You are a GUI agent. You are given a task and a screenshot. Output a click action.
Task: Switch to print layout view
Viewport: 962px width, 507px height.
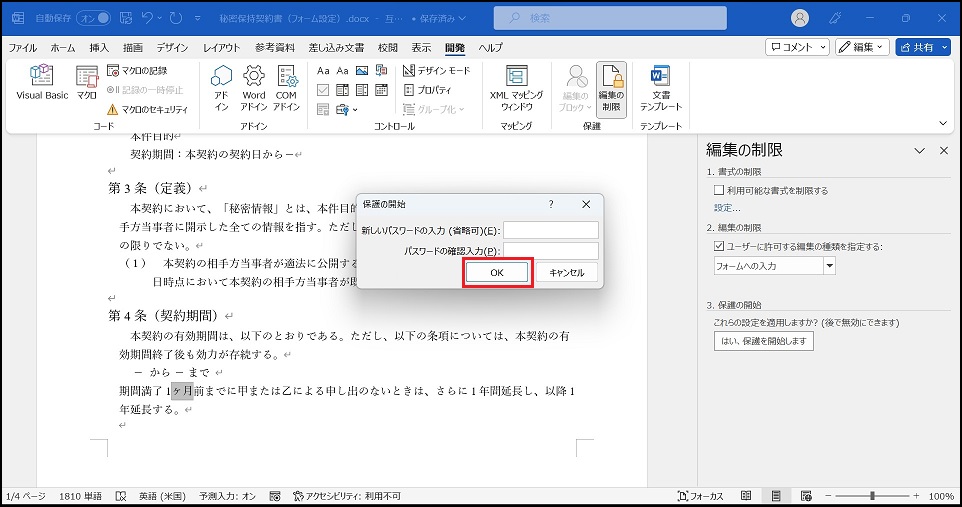(776, 496)
